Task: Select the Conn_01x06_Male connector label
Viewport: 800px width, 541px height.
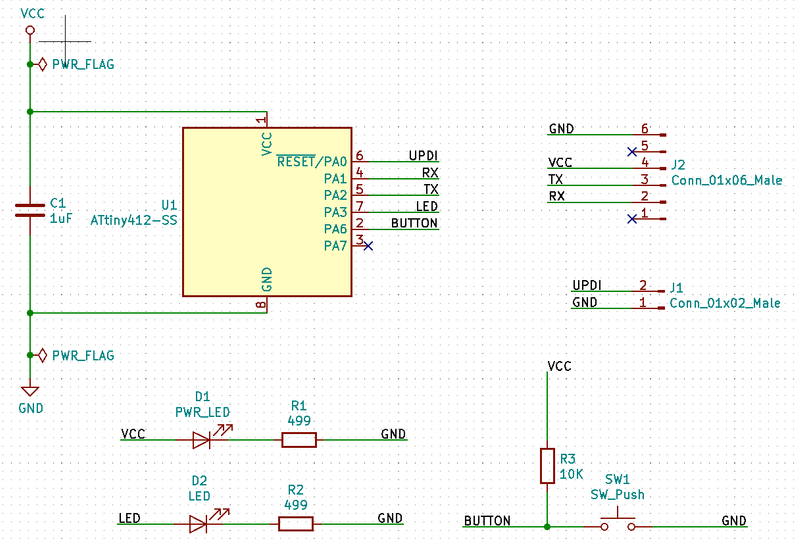Action: tap(726, 181)
